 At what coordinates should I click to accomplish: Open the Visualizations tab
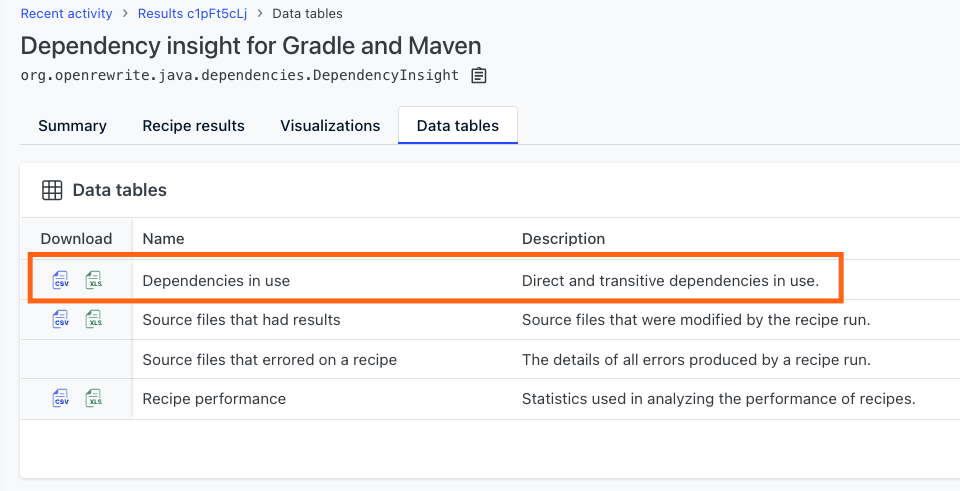pos(330,126)
